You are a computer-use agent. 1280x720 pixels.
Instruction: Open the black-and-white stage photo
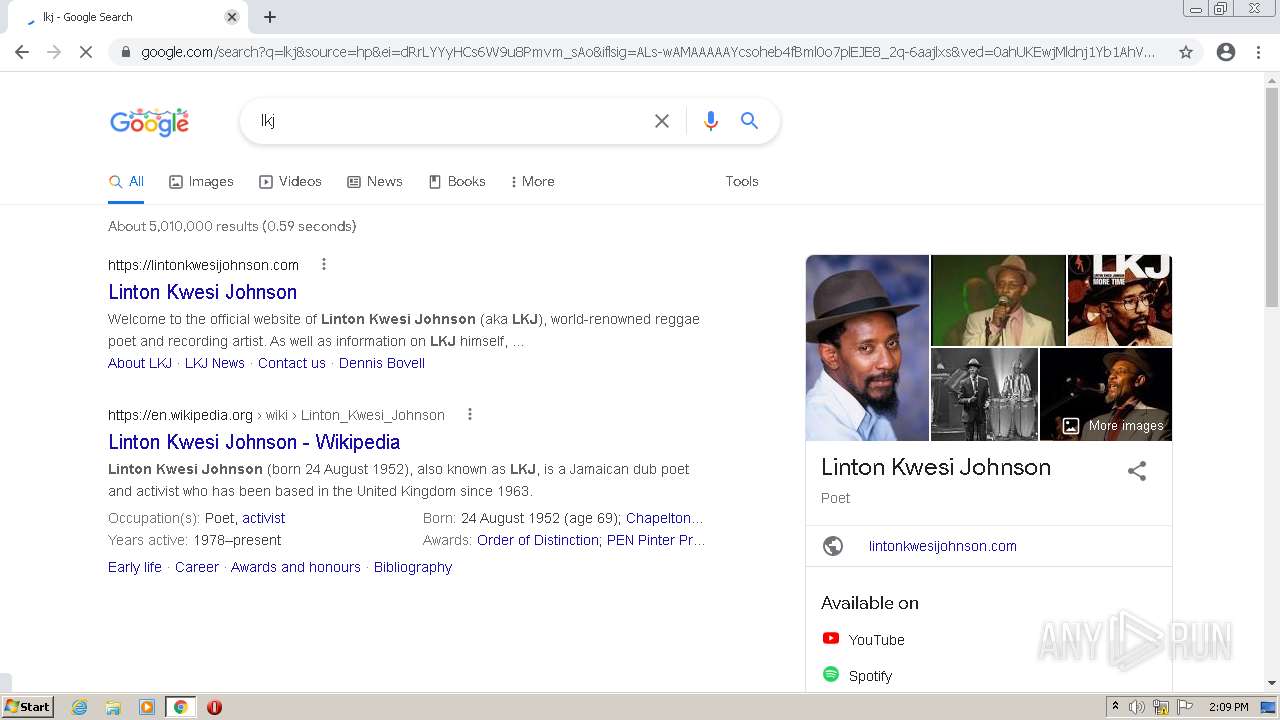pyautogui.click(x=984, y=394)
